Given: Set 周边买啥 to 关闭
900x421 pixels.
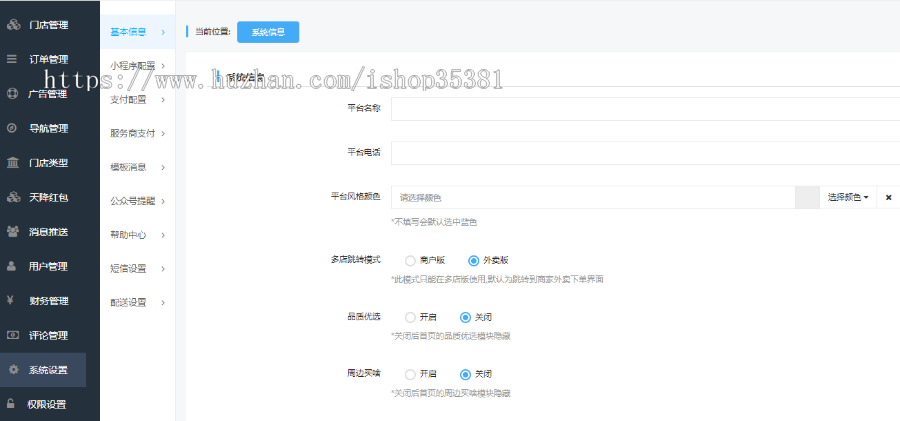Looking at the screenshot, I should click(465, 374).
